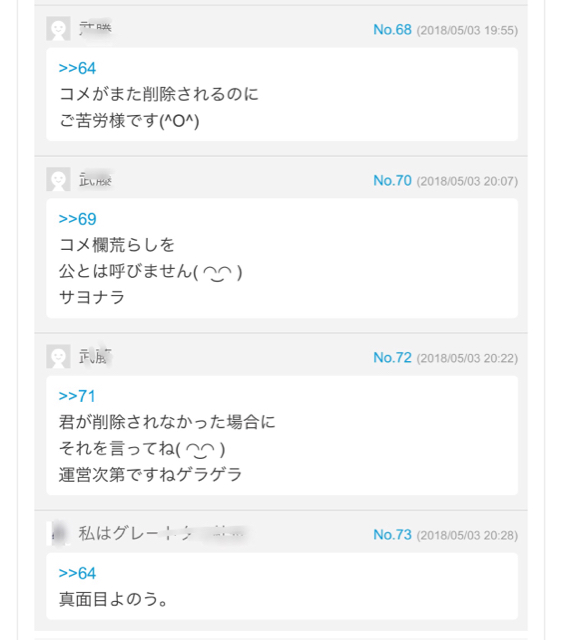This screenshot has width=562, height=640.
Task: Follow the >>64 reply anchor in comment No.73
Action: tap(77, 573)
